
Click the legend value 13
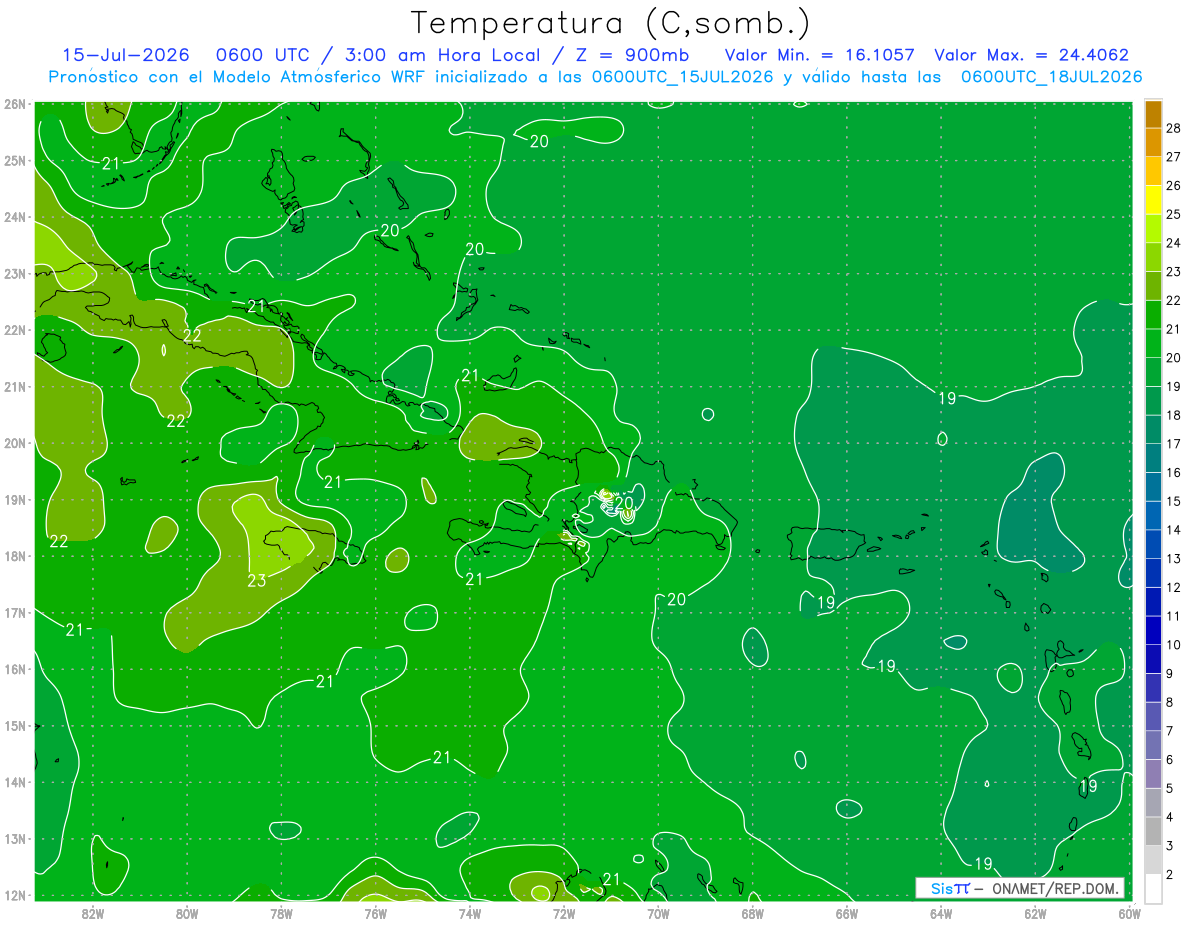1173,558
